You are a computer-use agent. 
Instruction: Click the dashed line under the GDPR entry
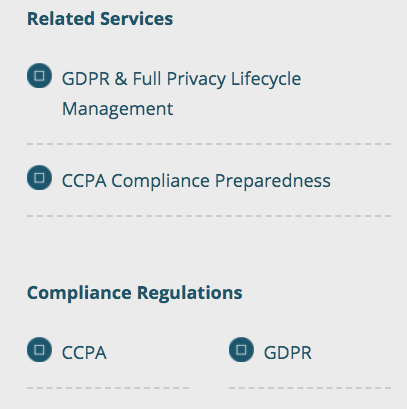pyautogui.click(x=310, y=388)
